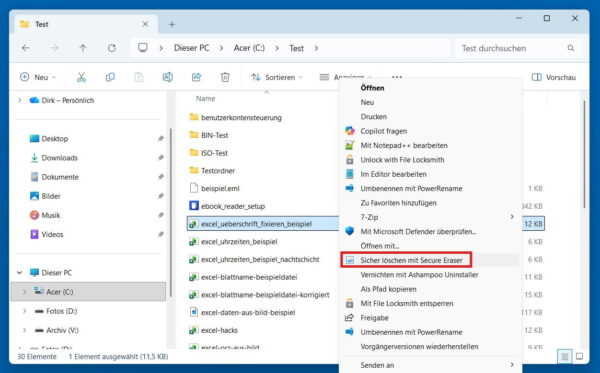Open Musik in the sidebar
Image resolution: width=600 pixels, height=373 pixels.
51,215
